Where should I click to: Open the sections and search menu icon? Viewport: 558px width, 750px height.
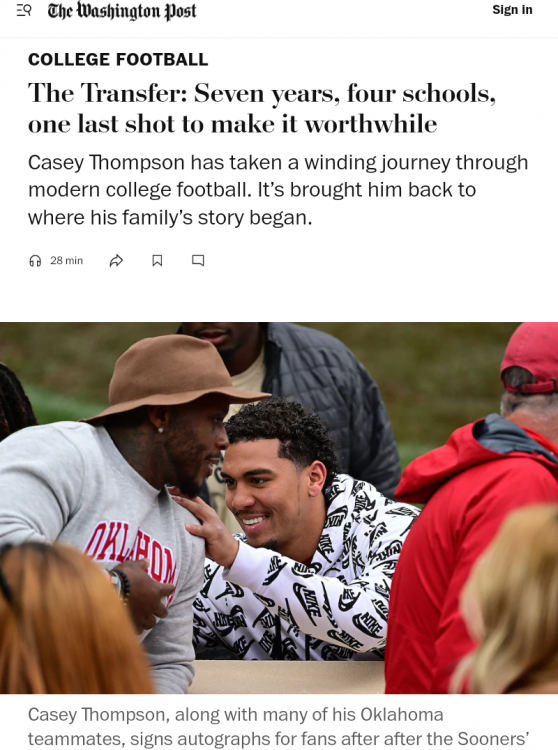click(x=24, y=10)
